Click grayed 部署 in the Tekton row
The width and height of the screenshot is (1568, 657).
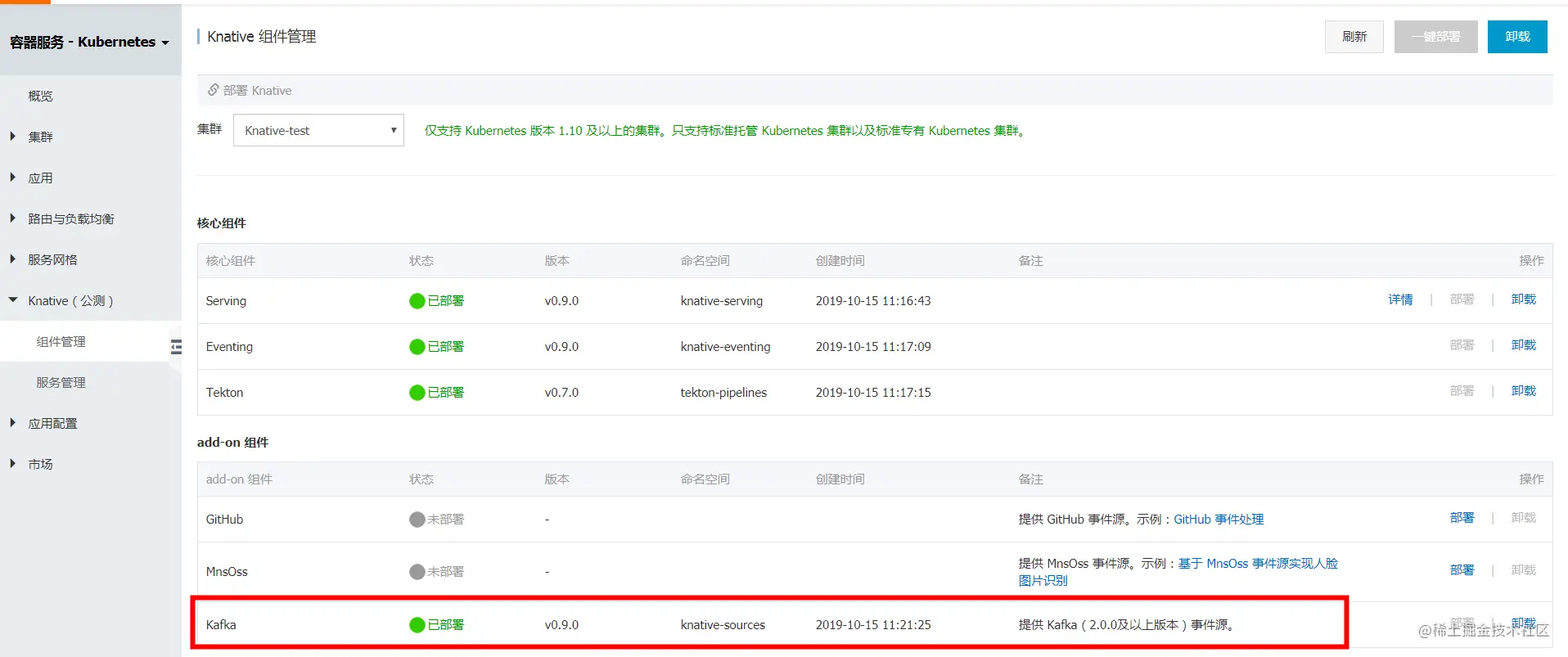click(x=1462, y=391)
